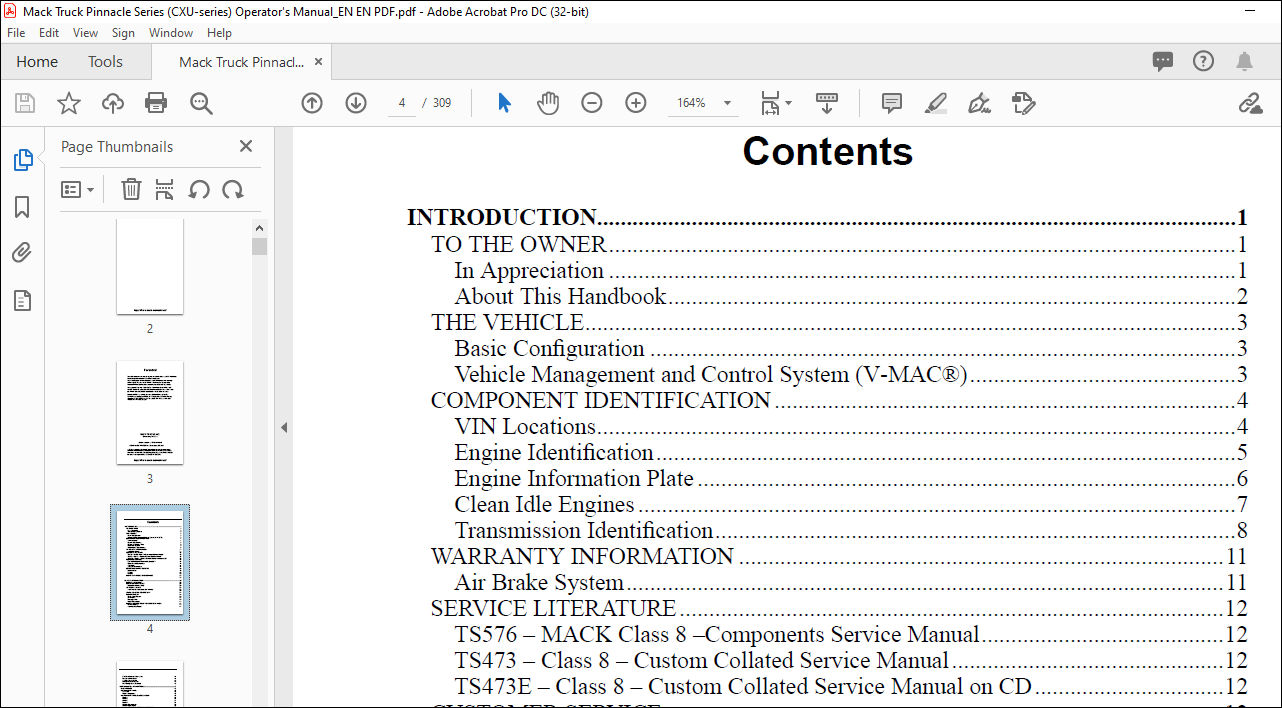1282x708 pixels.
Task: Zoom out with the minus icon
Action: [x=592, y=103]
